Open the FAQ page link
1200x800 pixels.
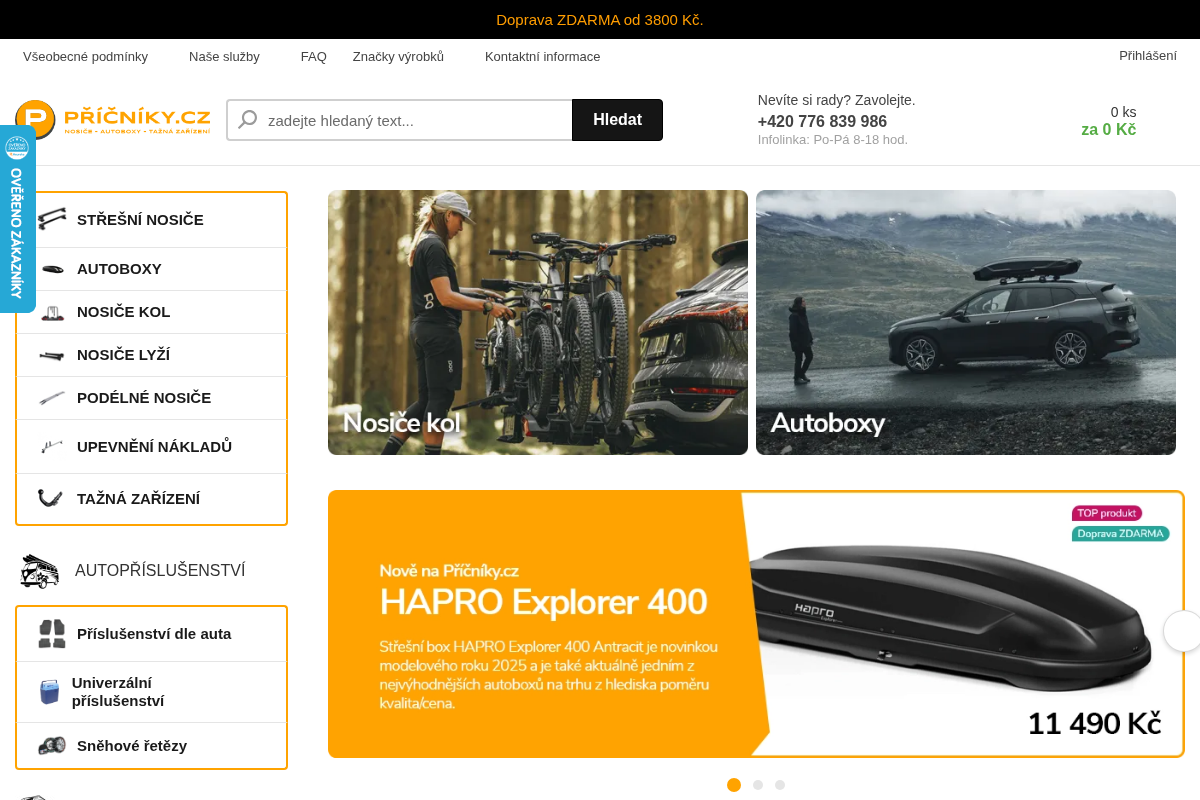pyautogui.click(x=314, y=57)
